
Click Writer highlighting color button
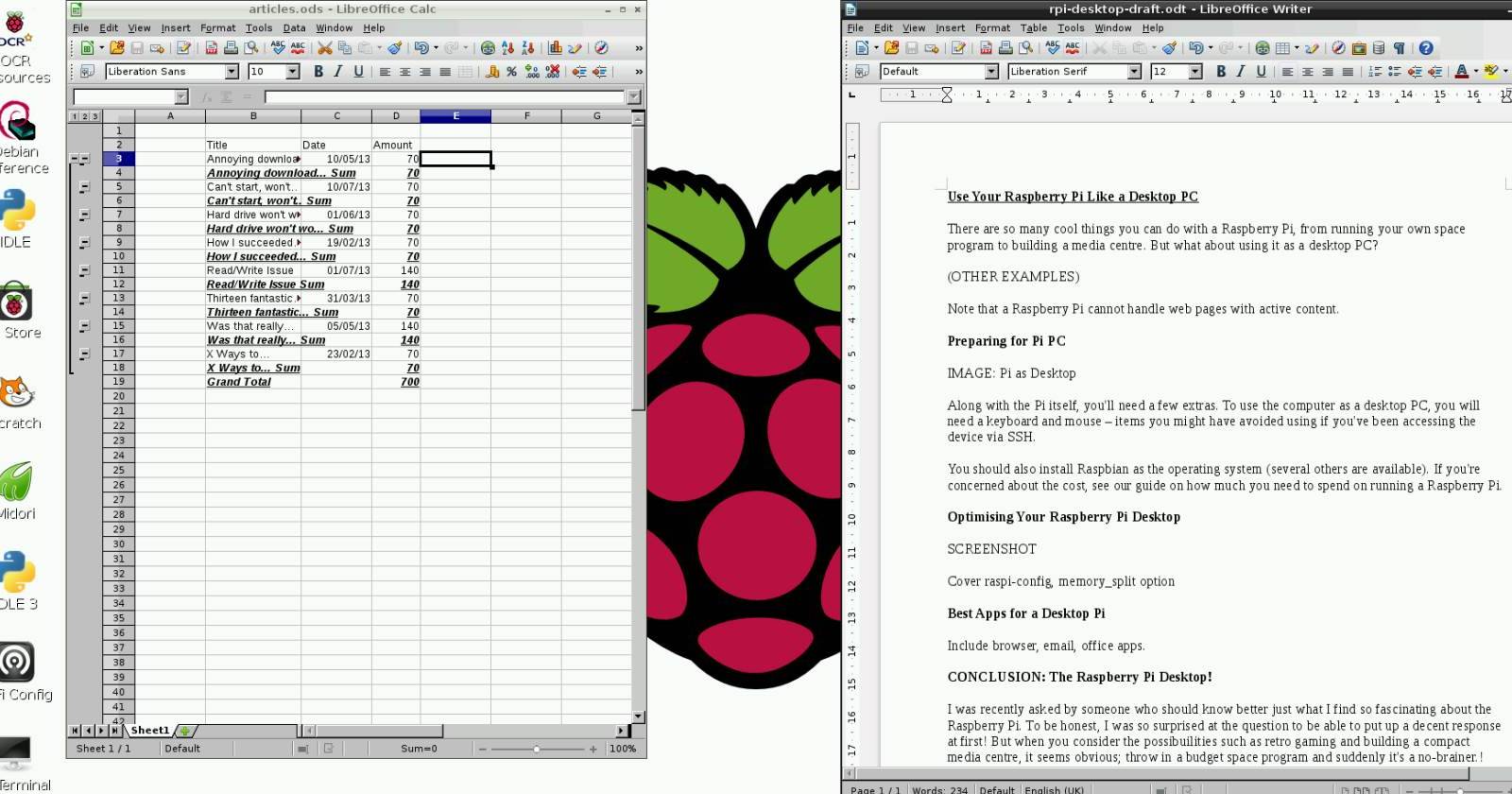click(1491, 71)
